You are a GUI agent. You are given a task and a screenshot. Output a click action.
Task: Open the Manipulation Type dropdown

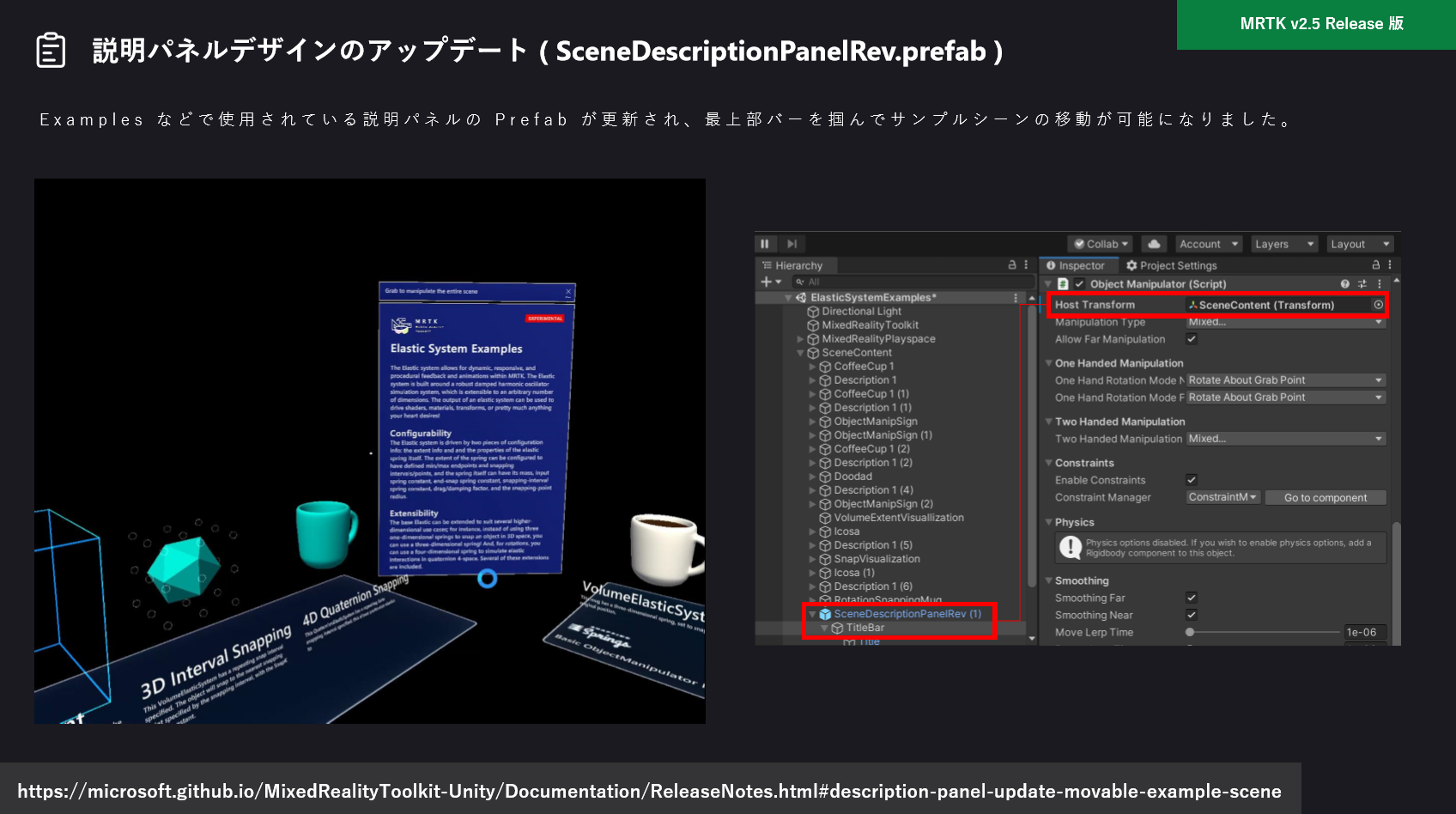[x=1286, y=322]
